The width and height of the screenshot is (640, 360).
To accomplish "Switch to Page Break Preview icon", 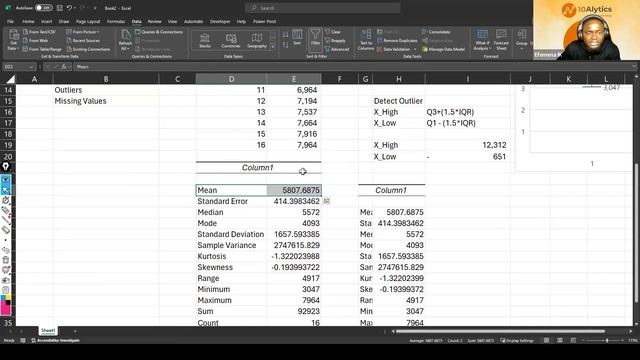I will tap(573, 340).
